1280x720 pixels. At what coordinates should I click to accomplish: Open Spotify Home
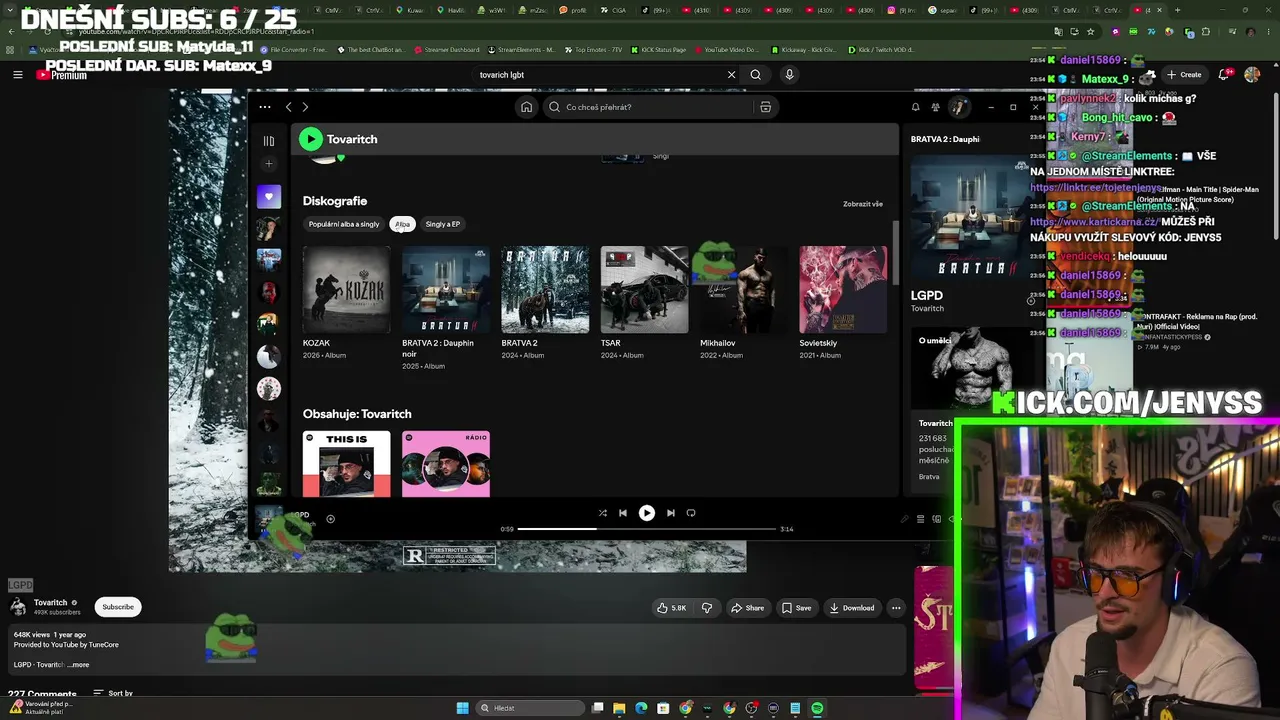(x=526, y=107)
